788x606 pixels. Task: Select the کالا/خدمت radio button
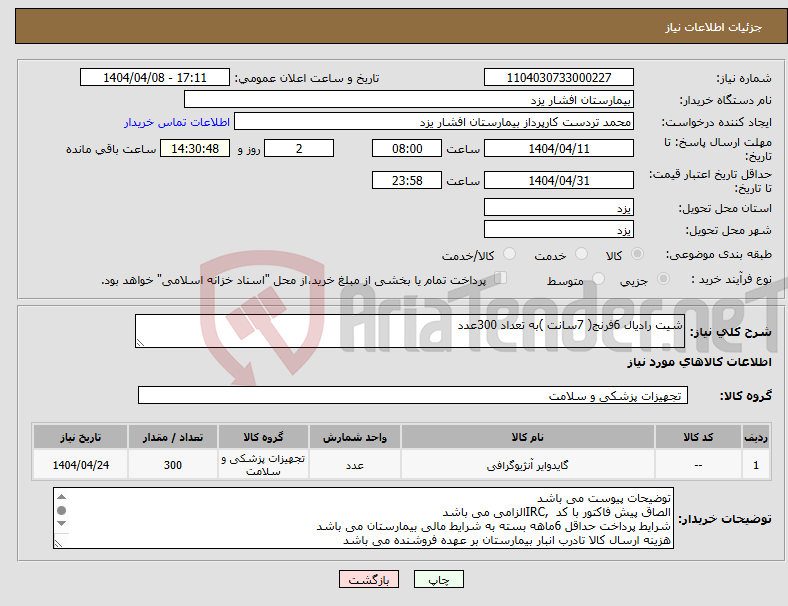point(509,254)
